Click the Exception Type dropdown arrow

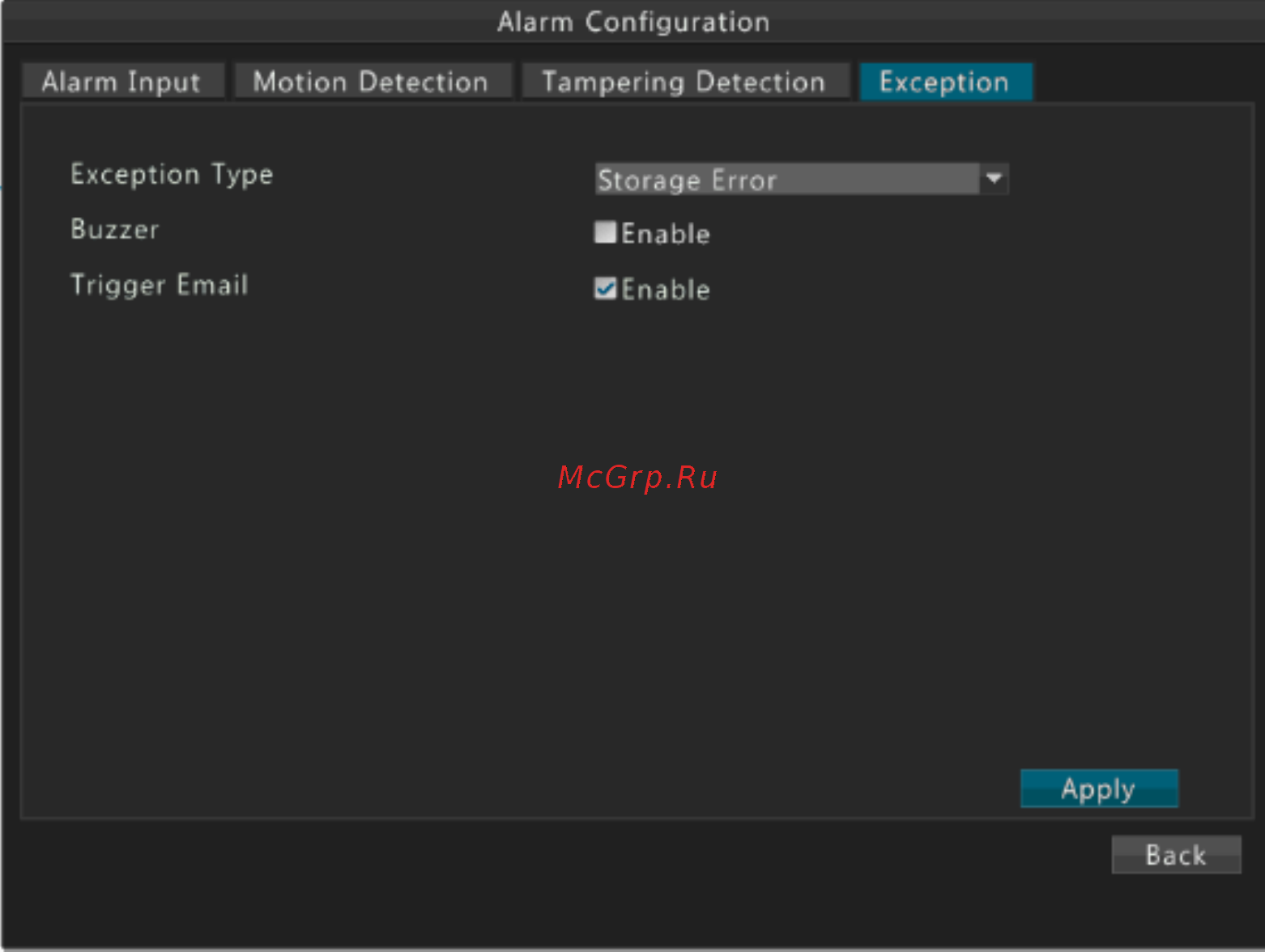(x=994, y=179)
